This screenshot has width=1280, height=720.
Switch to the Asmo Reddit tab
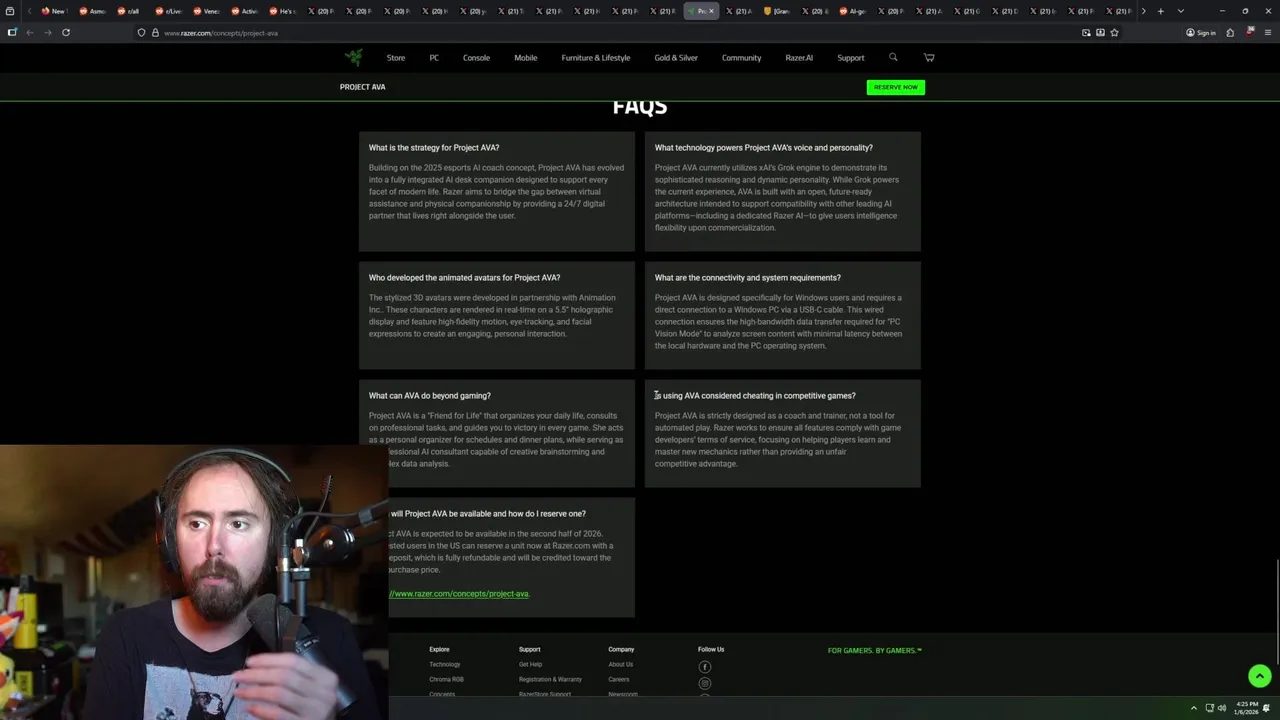90,11
